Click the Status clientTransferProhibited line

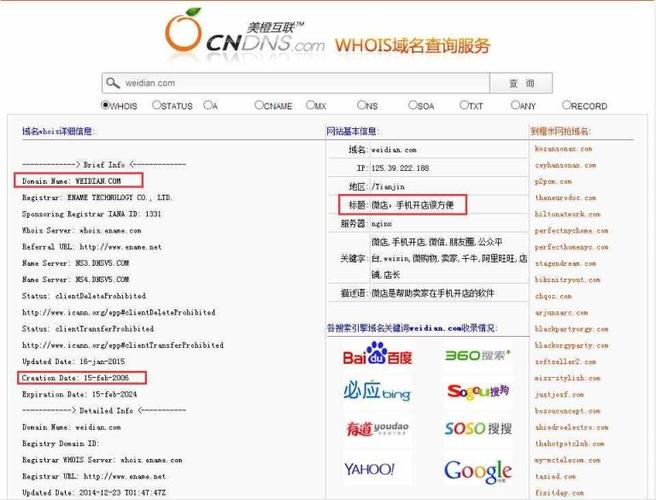coord(88,329)
